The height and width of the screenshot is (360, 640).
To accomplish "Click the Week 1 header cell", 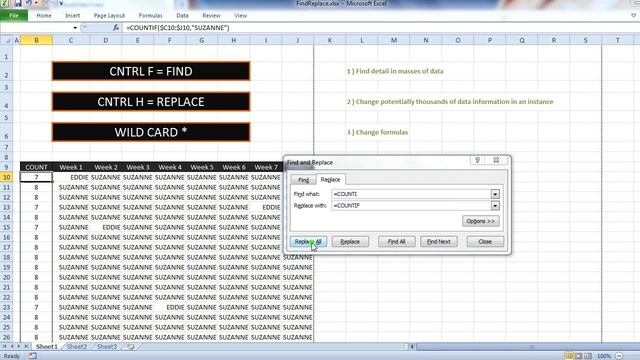I will coord(71,167).
